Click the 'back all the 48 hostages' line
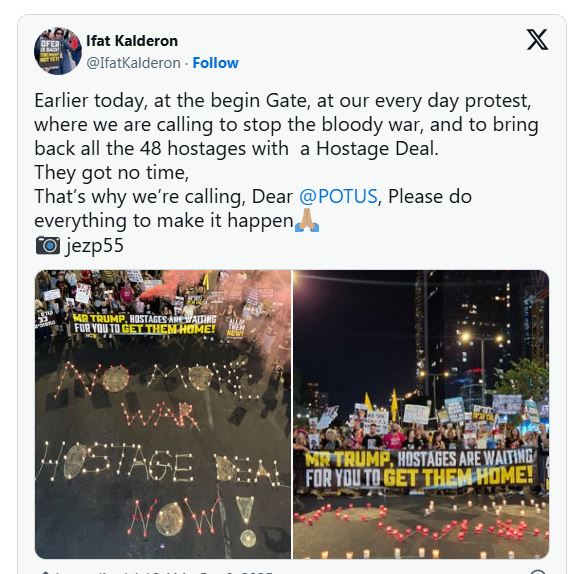The image size is (580, 574). 236,149
